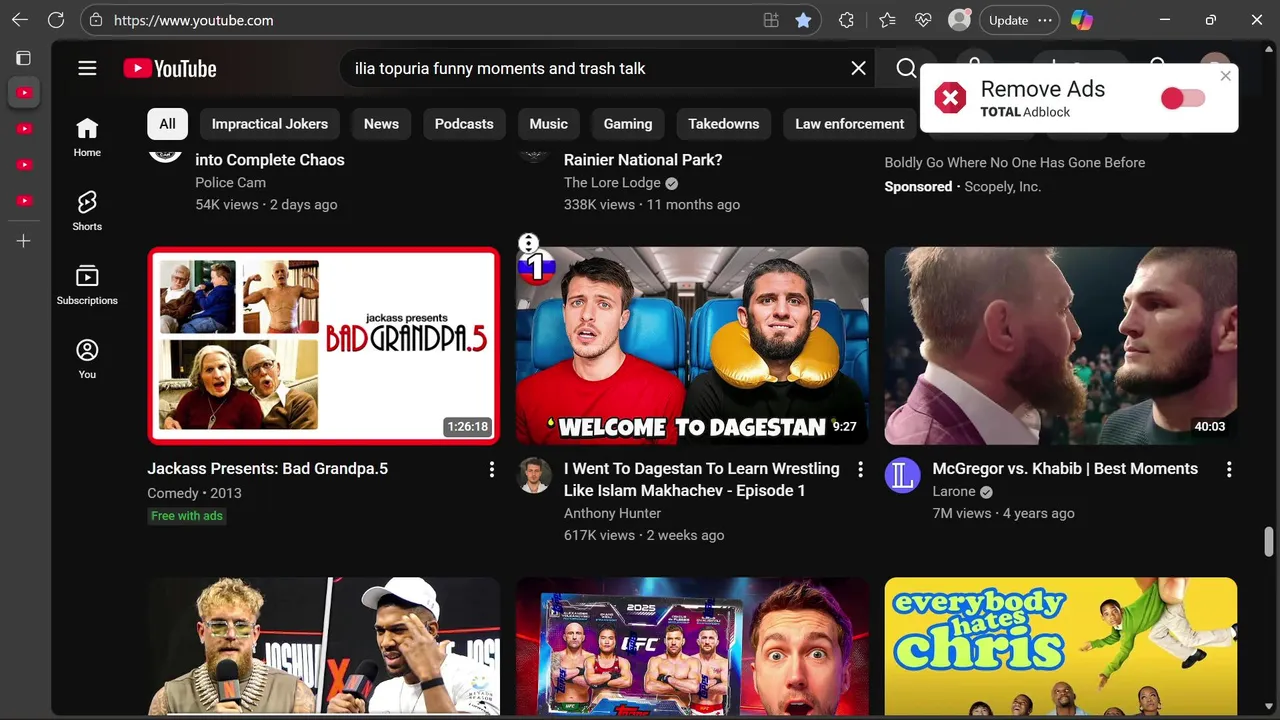
Task: Open the Update settings and more menu
Action: click(1019, 20)
